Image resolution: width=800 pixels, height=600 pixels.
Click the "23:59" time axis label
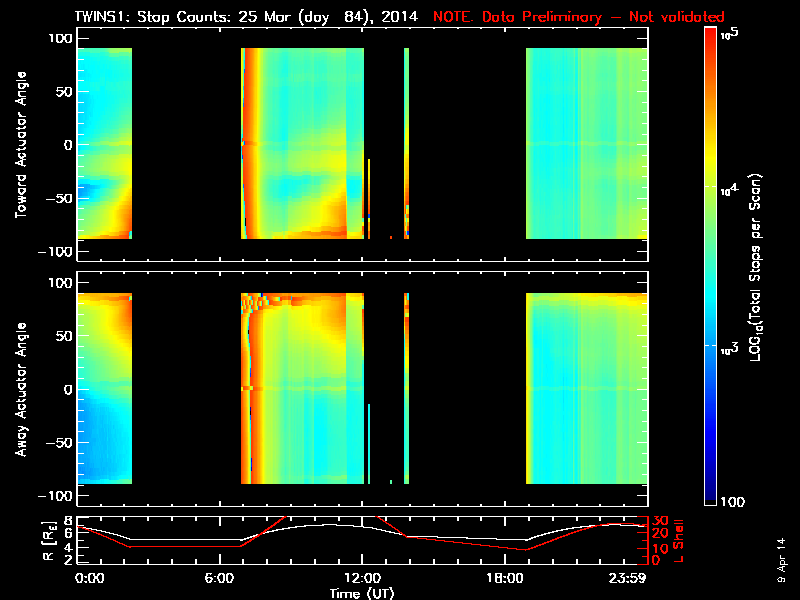point(627,578)
